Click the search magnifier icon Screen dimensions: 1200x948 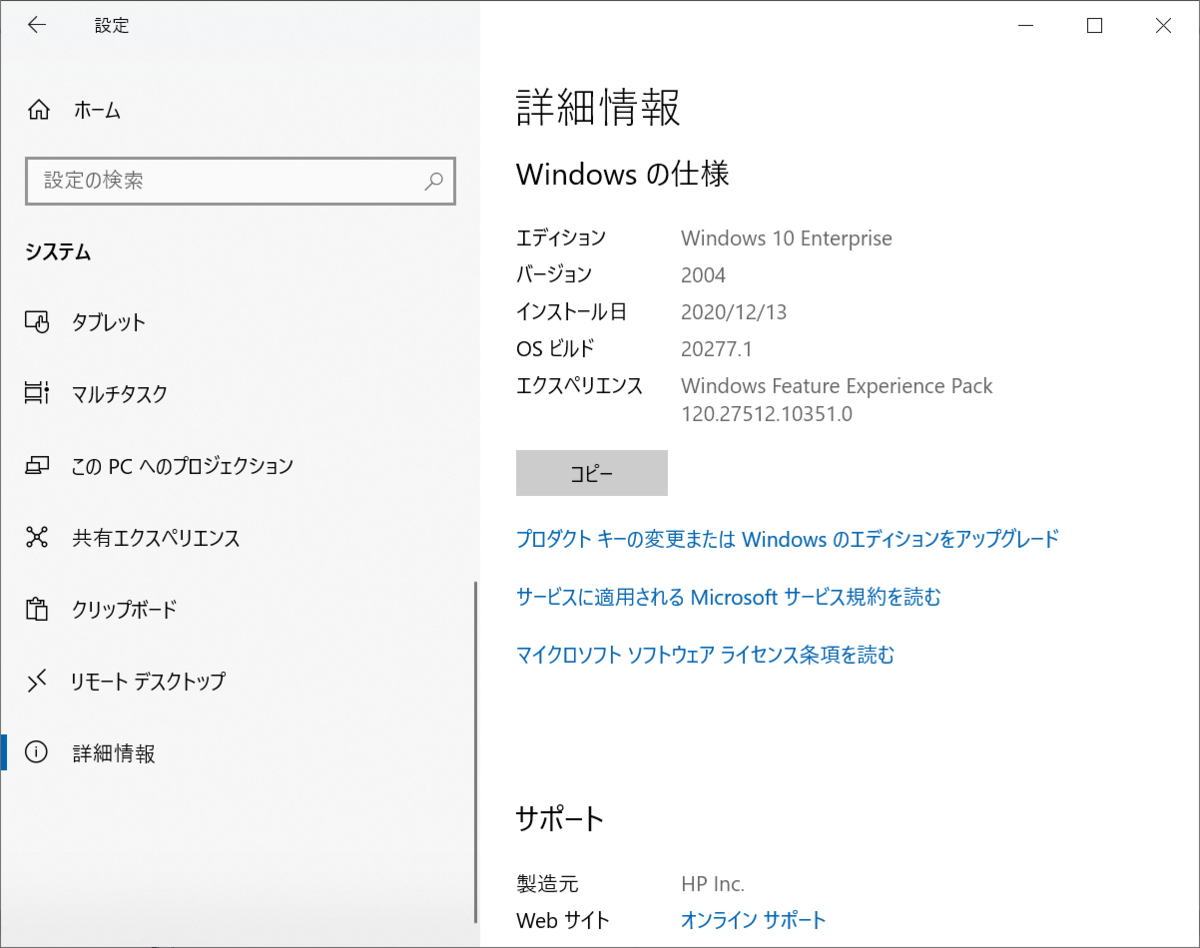[433, 181]
